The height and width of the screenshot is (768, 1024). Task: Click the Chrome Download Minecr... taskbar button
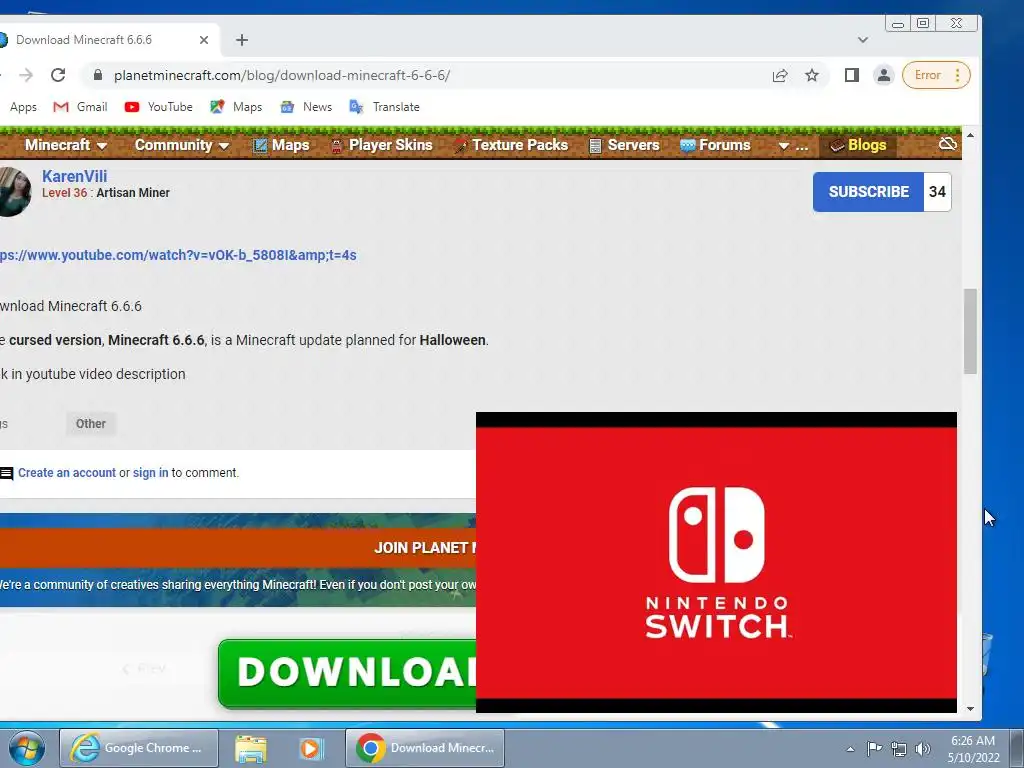[x=424, y=748]
